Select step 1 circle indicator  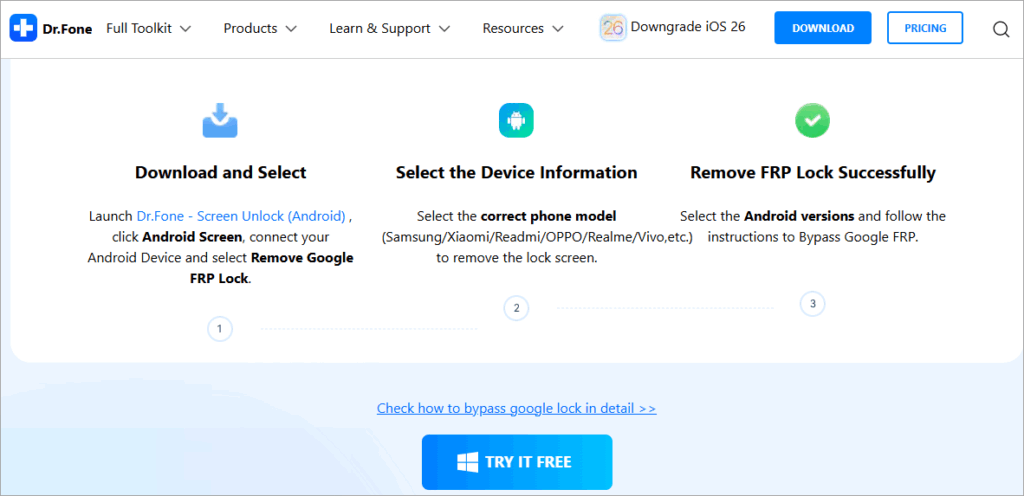point(220,328)
